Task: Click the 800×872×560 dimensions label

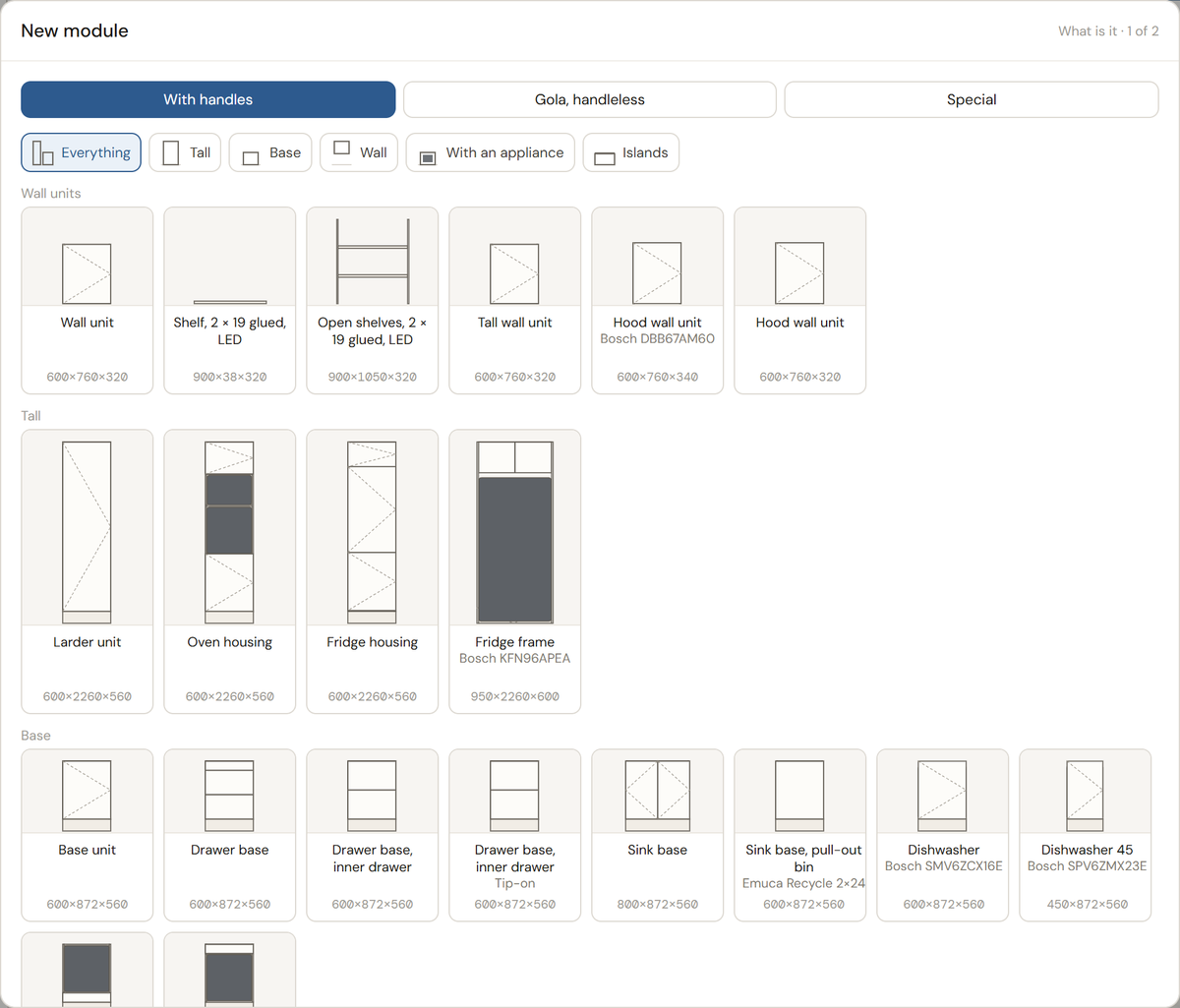Action: [x=658, y=904]
